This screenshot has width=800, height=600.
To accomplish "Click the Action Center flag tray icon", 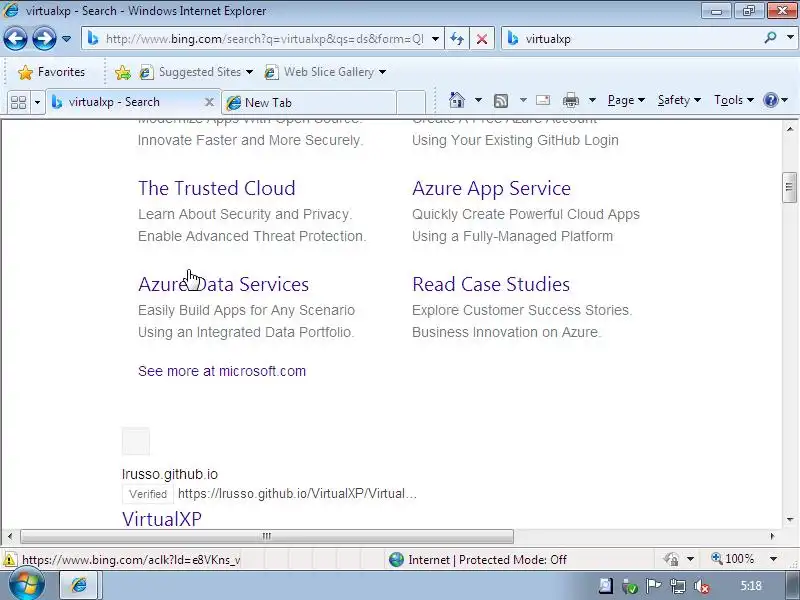I will click(x=653, y=586).
